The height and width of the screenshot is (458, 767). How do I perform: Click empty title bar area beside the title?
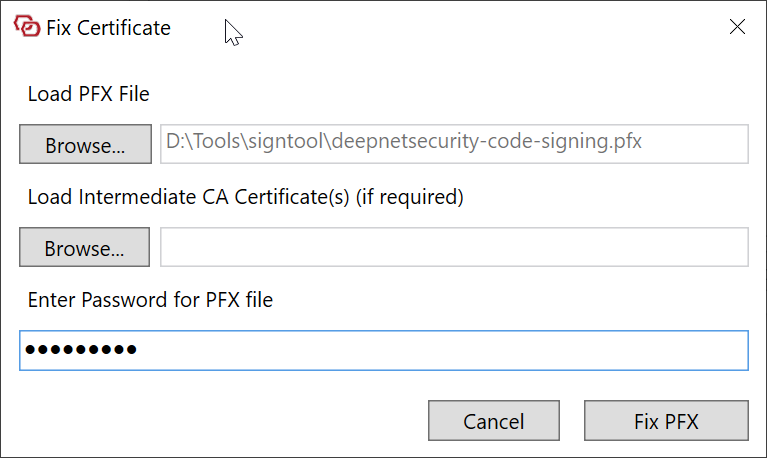(450, 28)
